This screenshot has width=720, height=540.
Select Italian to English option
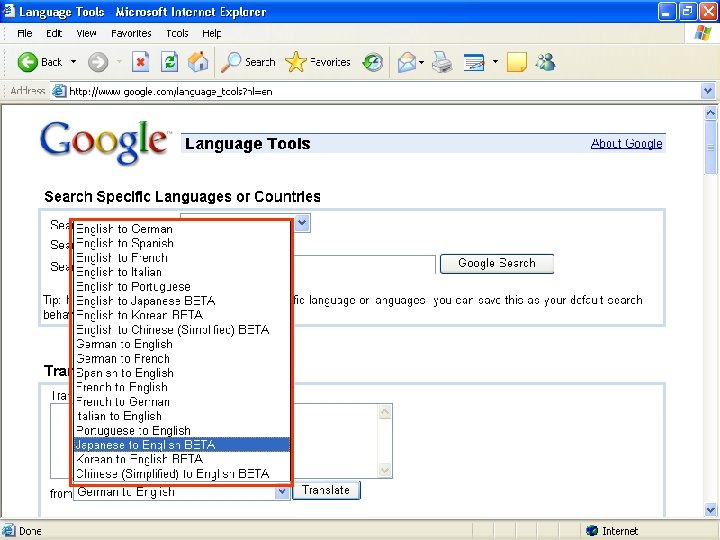pyautogui.click(x=182, y=416)
